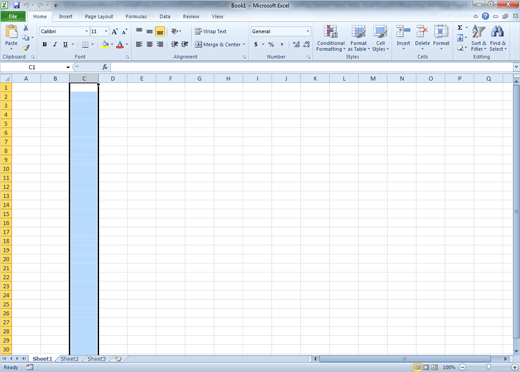Decrease font size with Shrink Font
The width and height of the screenshot is (520, 372).
click(x=124, y=32)
